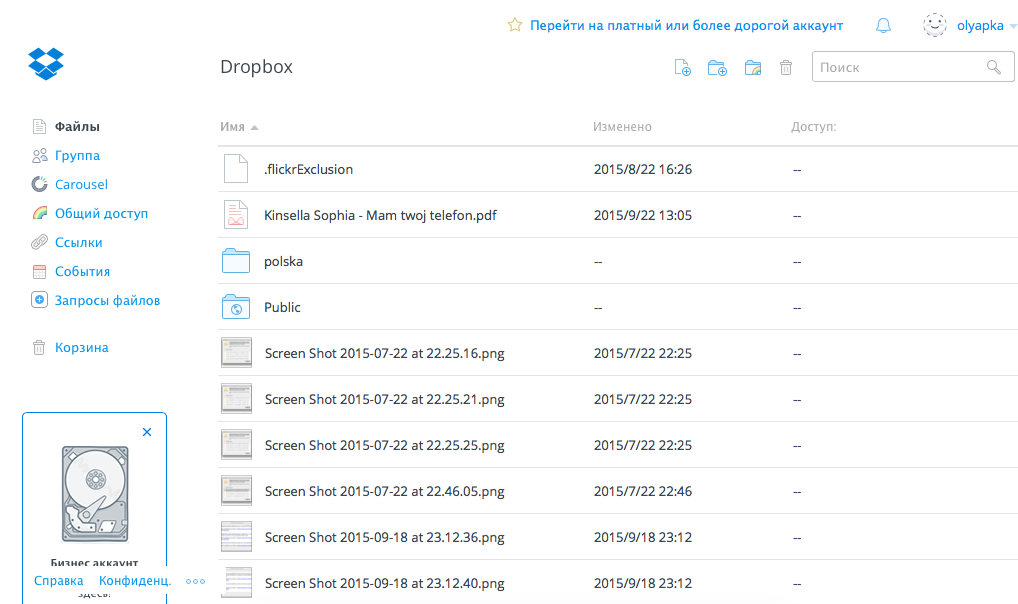Select Screen Shot 2015-07-22 at 22.46.05.png name
Viewport: 1018px width, 604px height.
[384, 492]
